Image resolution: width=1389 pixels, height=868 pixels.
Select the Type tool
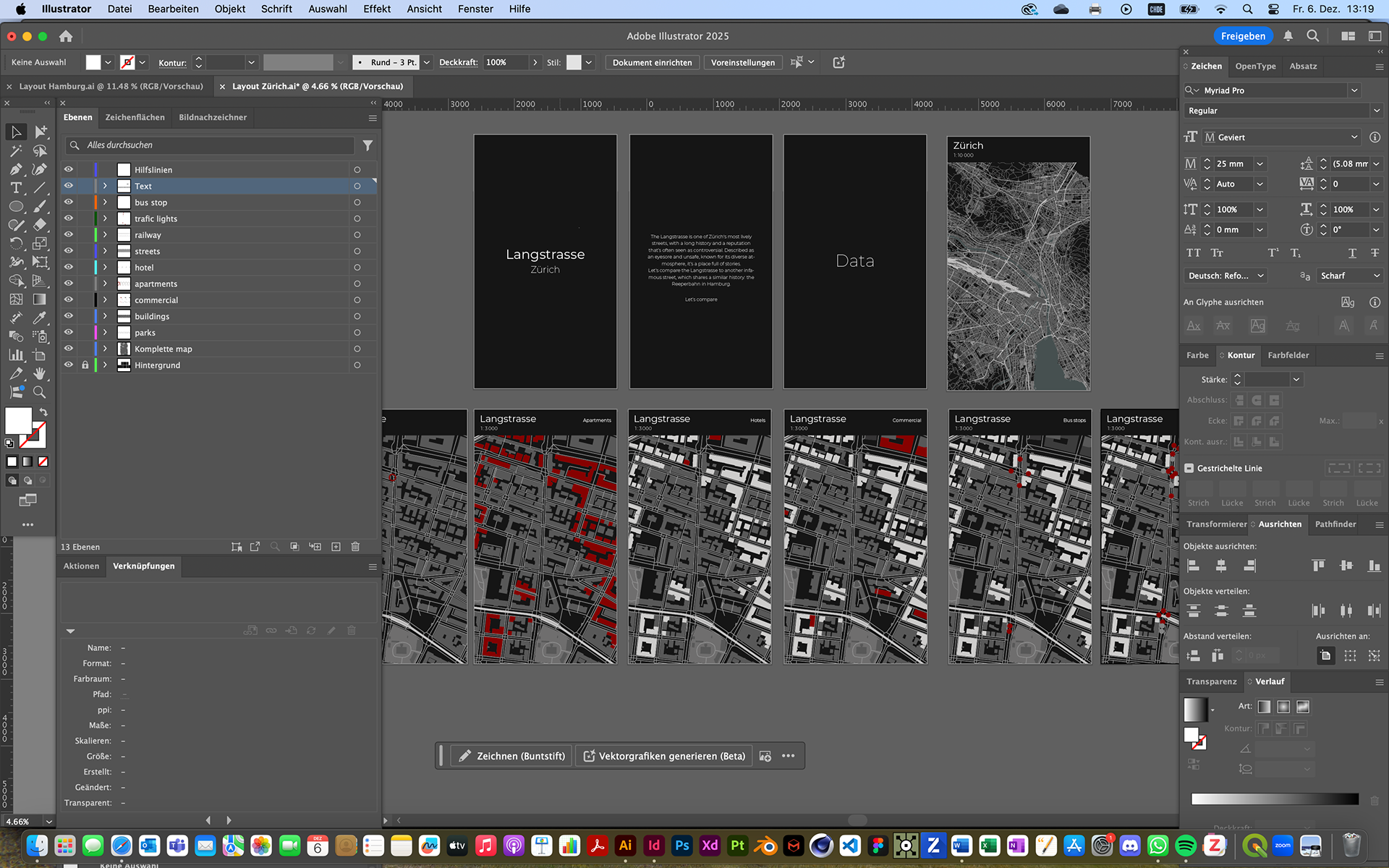(16, 188)
